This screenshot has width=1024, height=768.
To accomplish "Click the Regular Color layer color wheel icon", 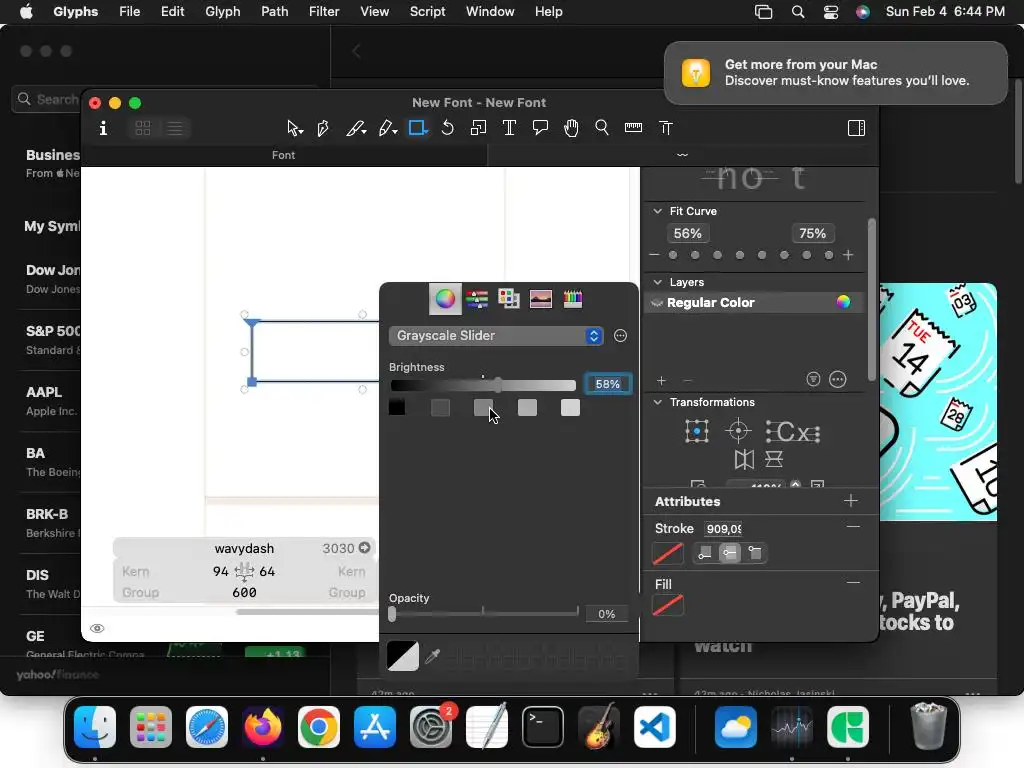I will pyautogui.click(x=843, y=302).
